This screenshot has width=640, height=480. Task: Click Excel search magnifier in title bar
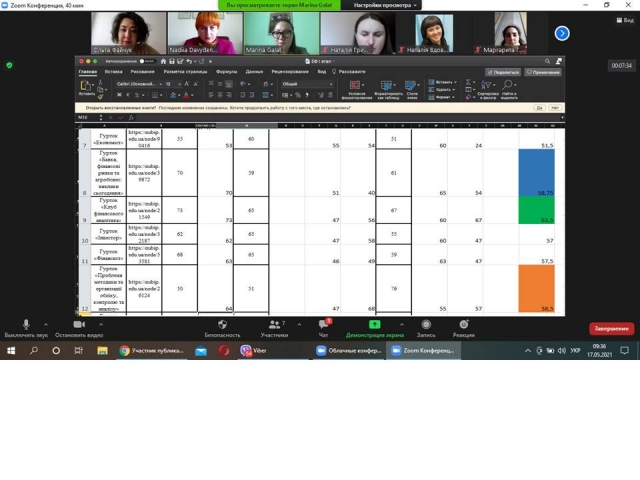(547, 61)
